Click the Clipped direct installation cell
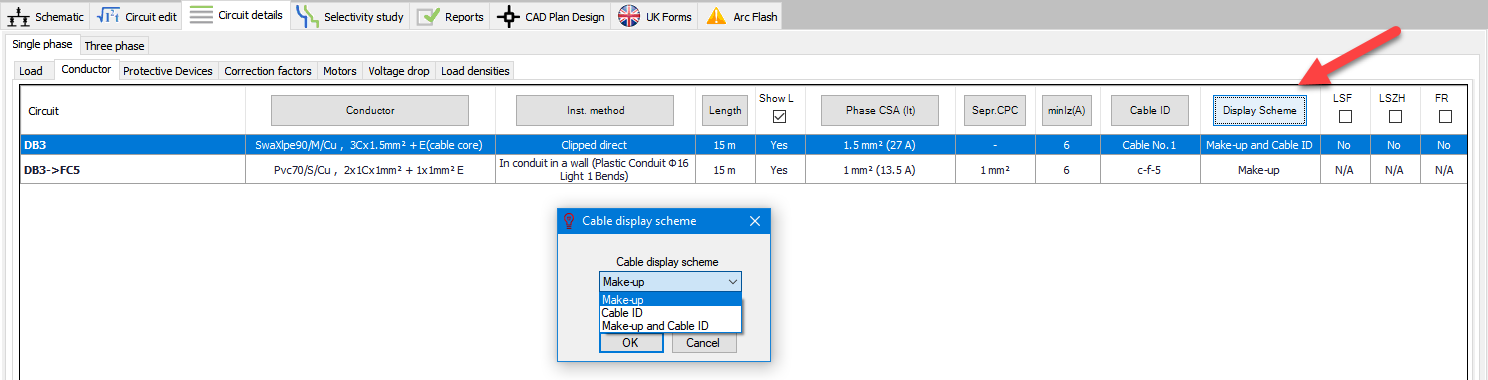1488x380 pixels. coord(595,145)
